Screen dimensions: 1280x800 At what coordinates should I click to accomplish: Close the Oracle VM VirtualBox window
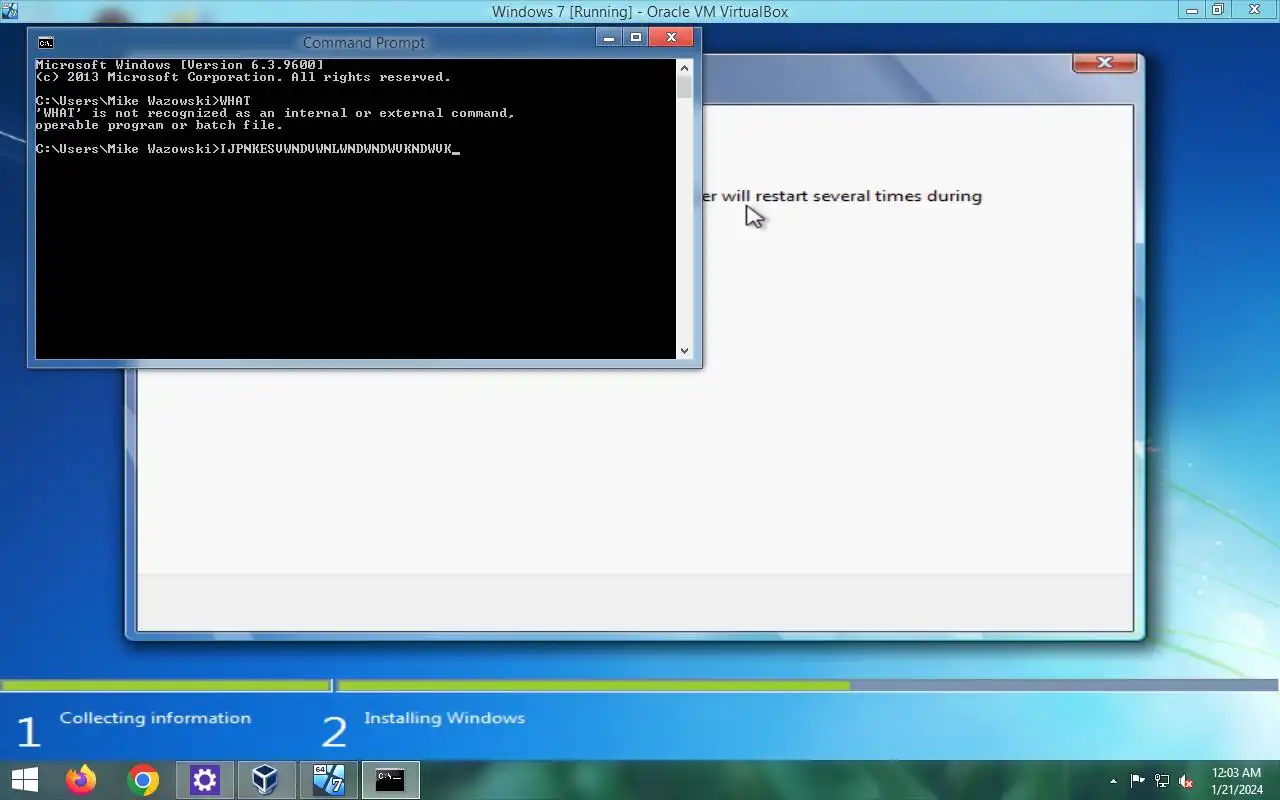(x=1255, y=10)
